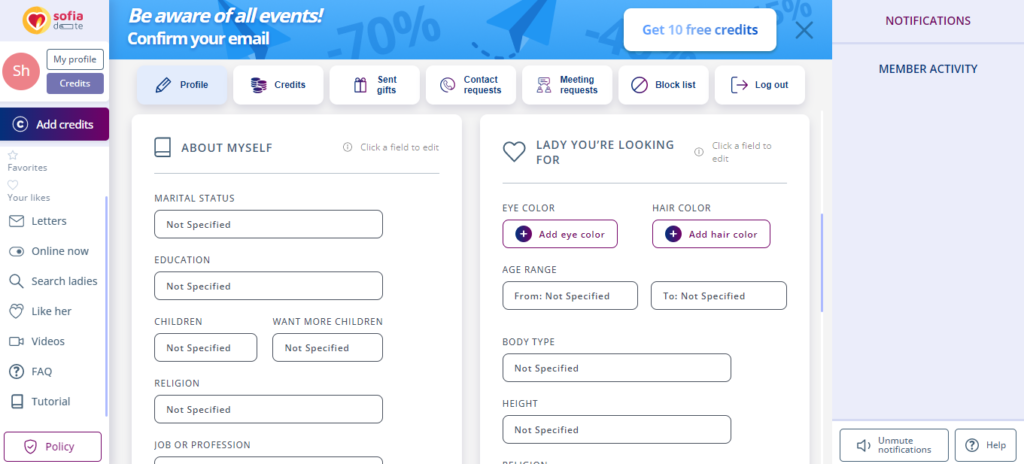Open the Body Type selector

coord(616,368)
